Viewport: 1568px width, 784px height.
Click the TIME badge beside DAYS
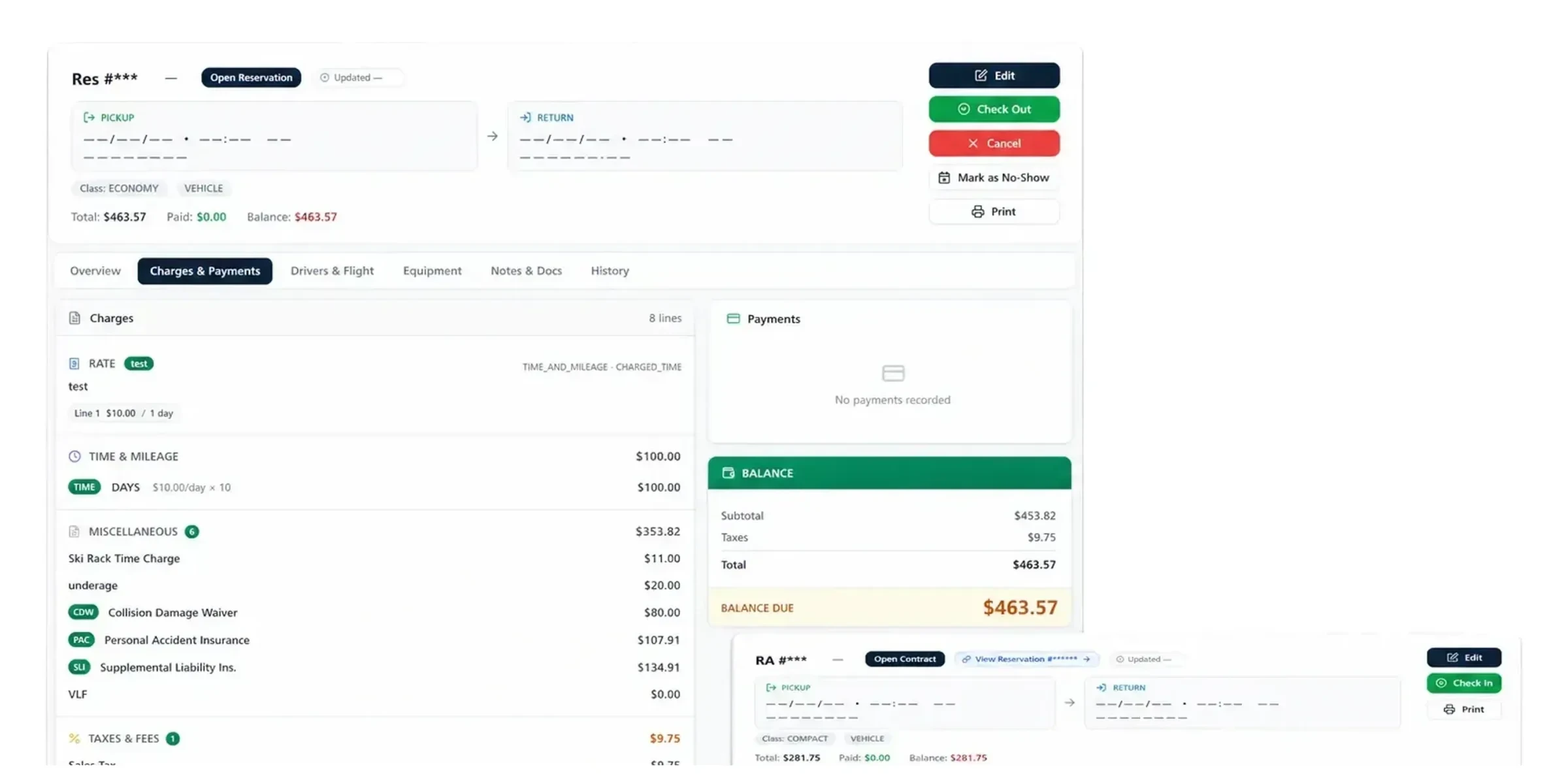click(84, 487)
